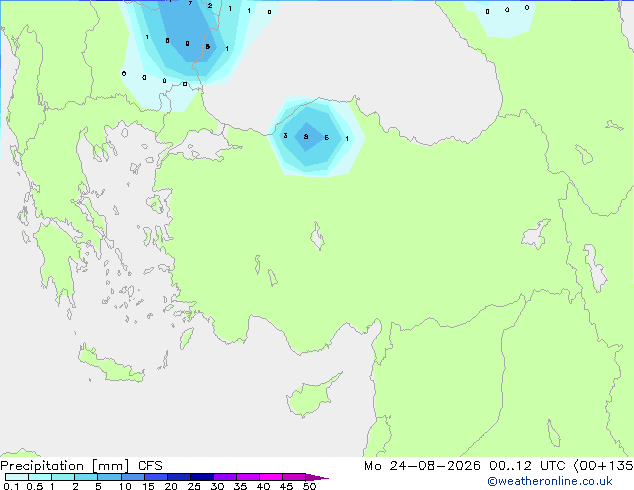Image resolution: width=634 pixels, height=490 pixels.
Task: Click the 'Mo 24-08-2026' date label
Action: (x=422, y=466)
